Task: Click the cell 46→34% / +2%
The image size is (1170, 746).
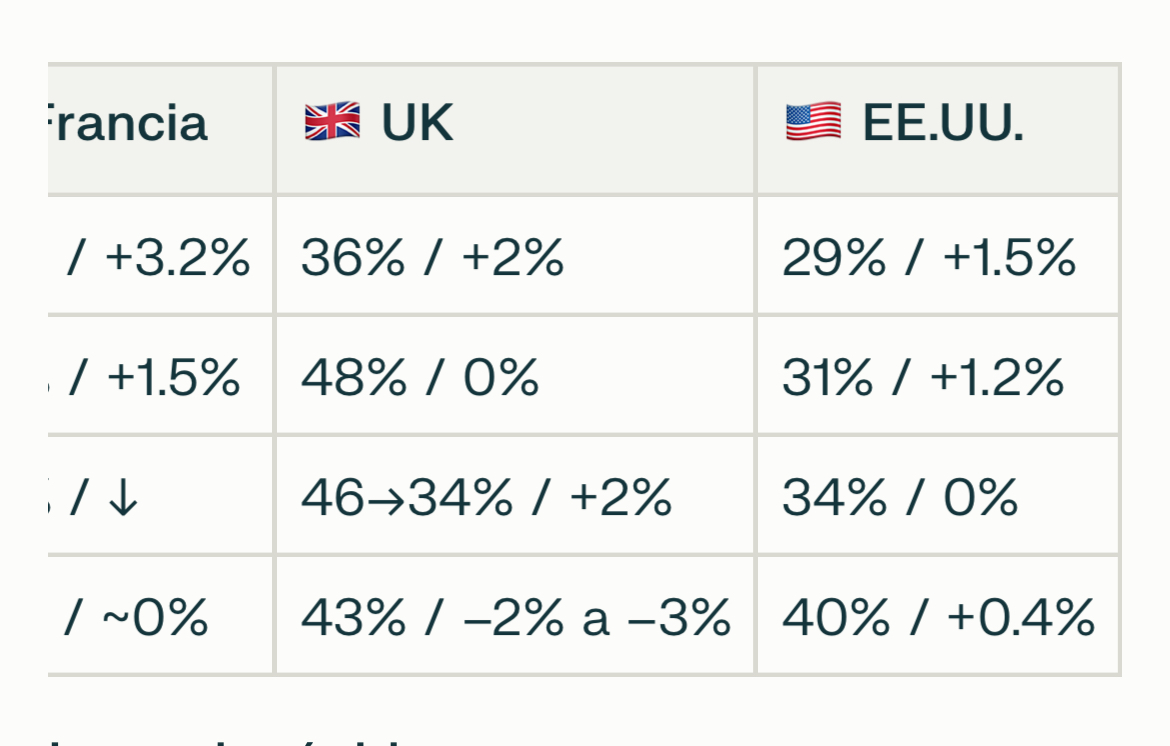Action: [486, 497]
